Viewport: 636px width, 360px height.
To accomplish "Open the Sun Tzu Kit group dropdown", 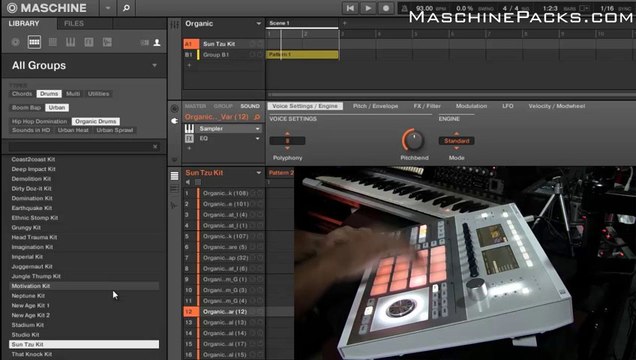I will click(x=258, y=173).
